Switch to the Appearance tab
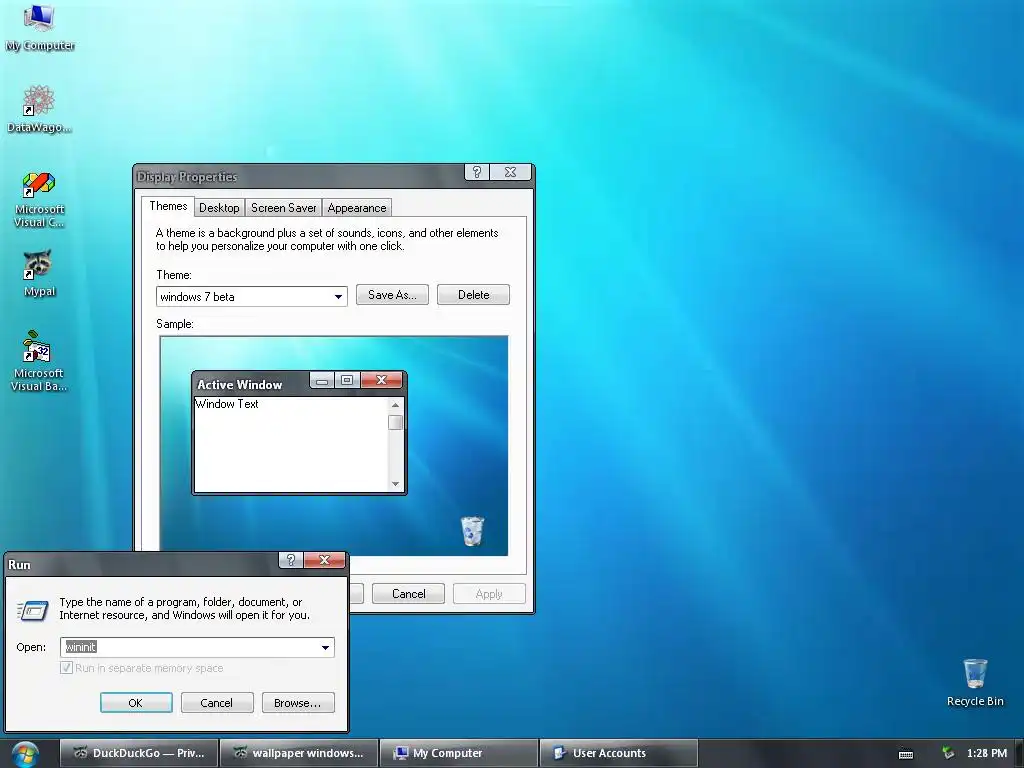The height and width of the screenshot is (768, 1024). pos(357,208)
